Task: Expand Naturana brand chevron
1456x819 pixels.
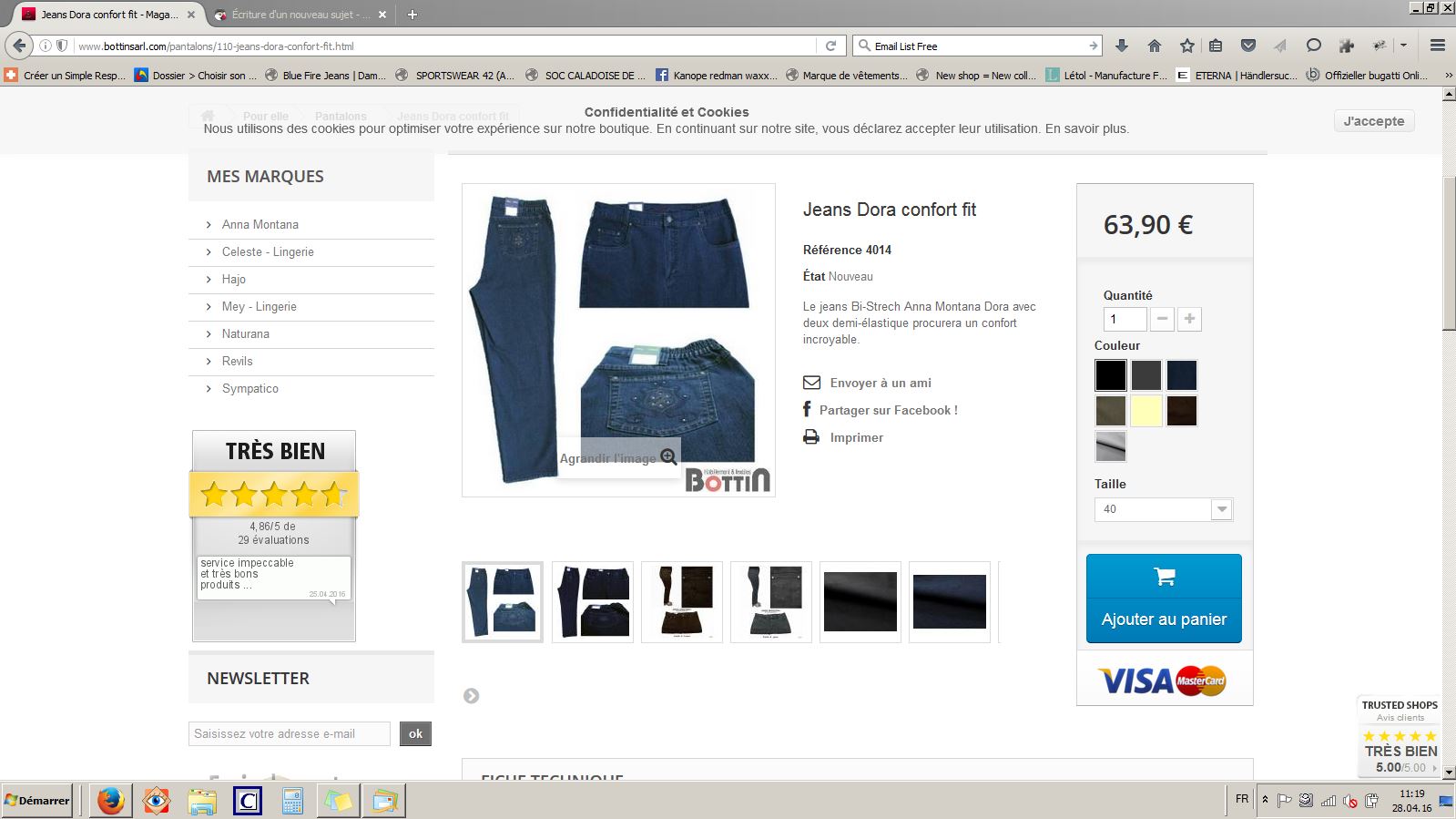Action: 209,334
